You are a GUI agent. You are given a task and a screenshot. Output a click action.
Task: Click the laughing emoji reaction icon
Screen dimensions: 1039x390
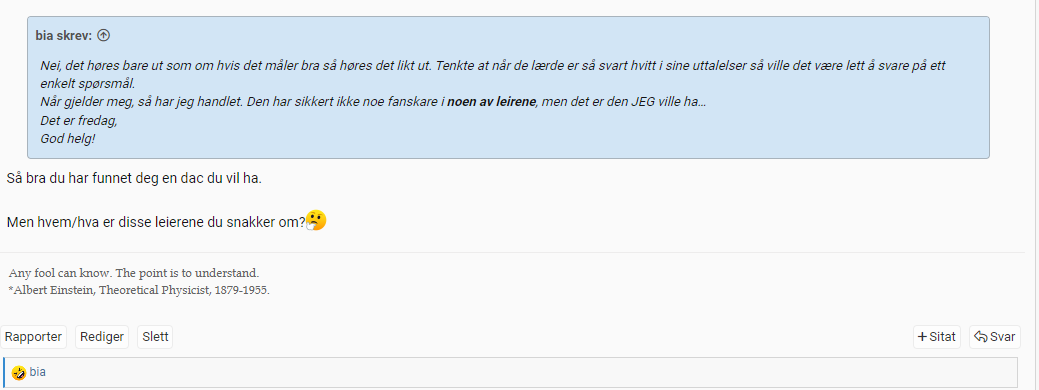point(19,373)
